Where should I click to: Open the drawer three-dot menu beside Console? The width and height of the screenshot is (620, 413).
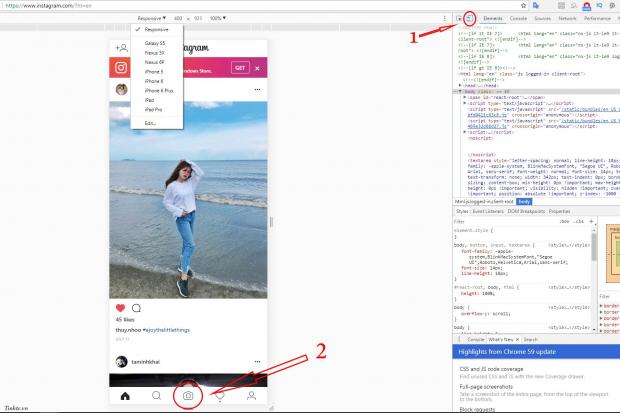pyautogui.click(x=459, y=339)
